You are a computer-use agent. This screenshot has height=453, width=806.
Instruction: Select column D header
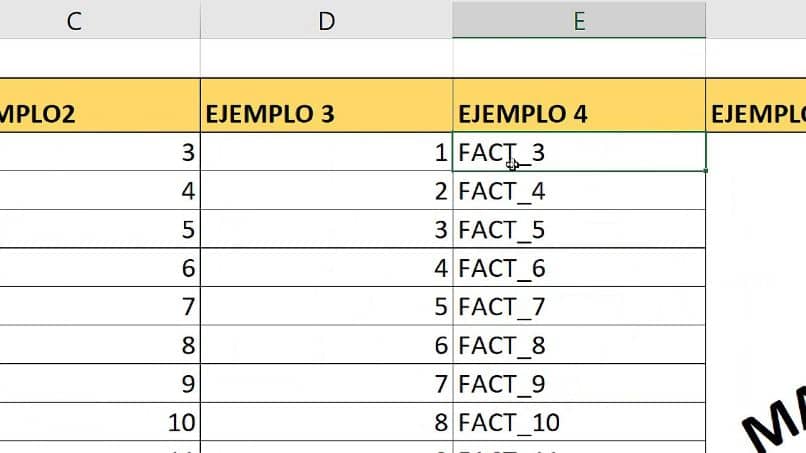click(x=326, y=20)
